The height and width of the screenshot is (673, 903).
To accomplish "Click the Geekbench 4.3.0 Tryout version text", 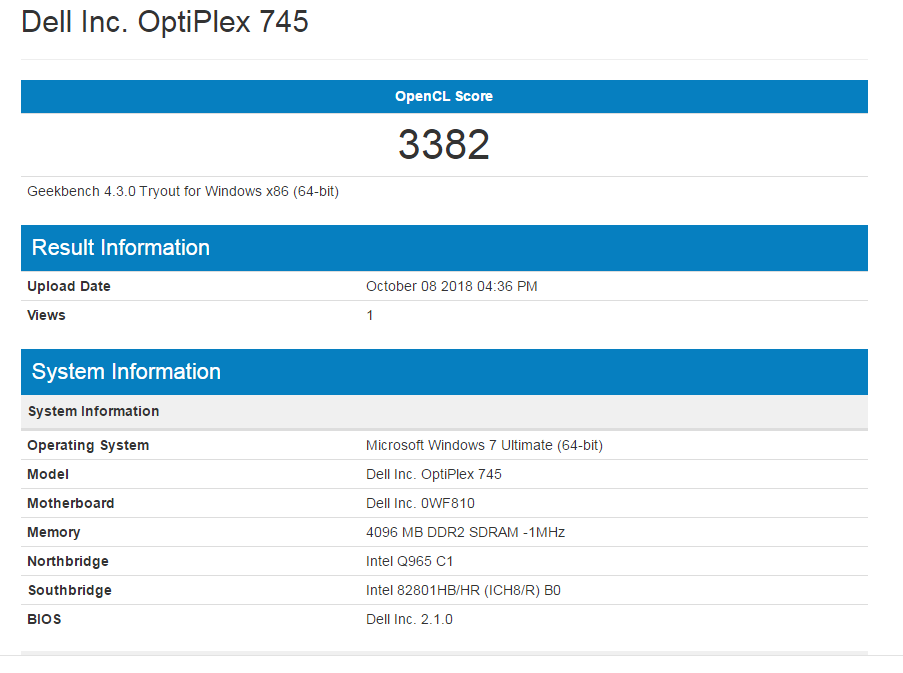I will (183, 191).
